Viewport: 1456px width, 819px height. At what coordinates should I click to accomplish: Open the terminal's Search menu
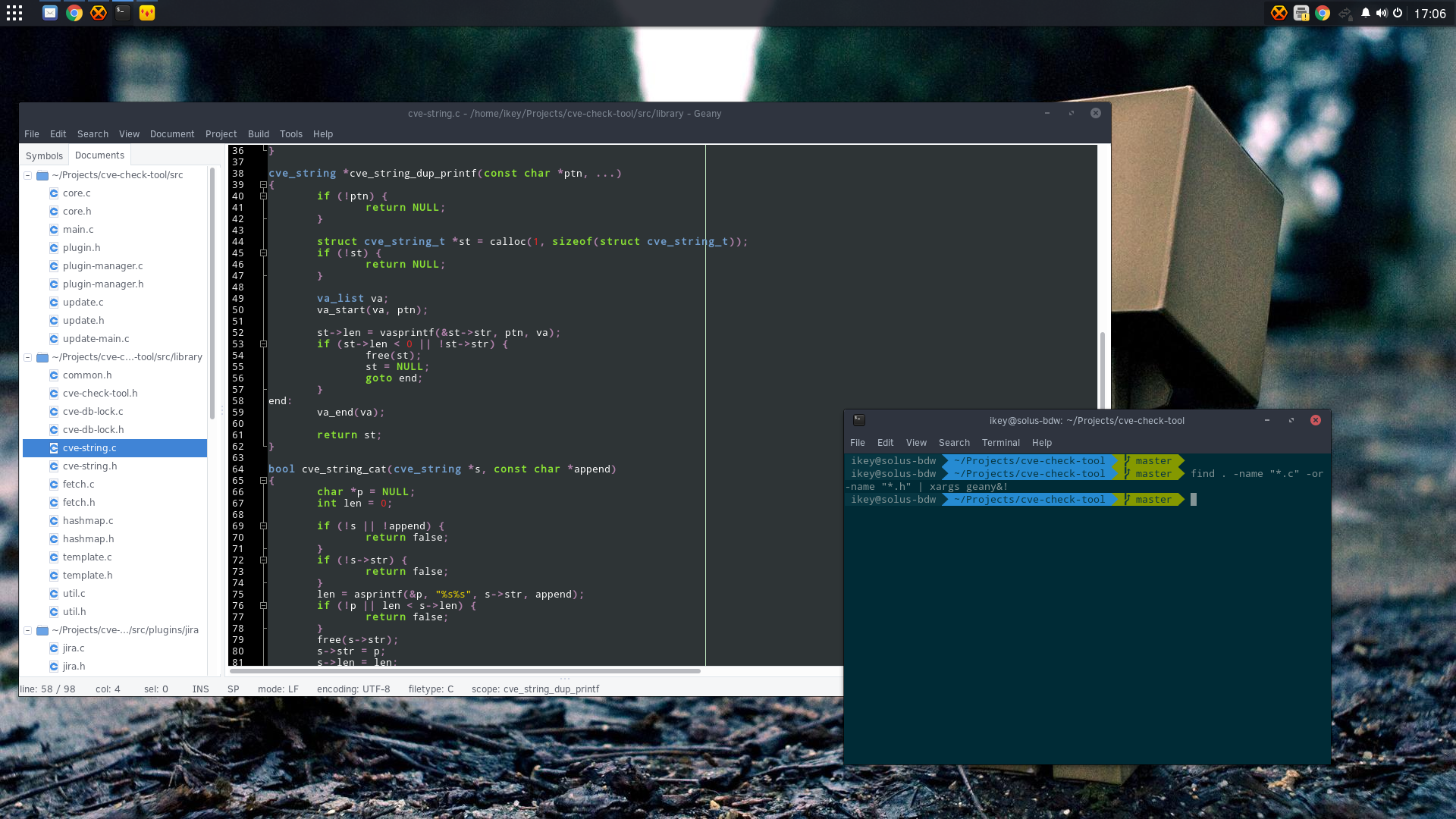coord(954,443)
